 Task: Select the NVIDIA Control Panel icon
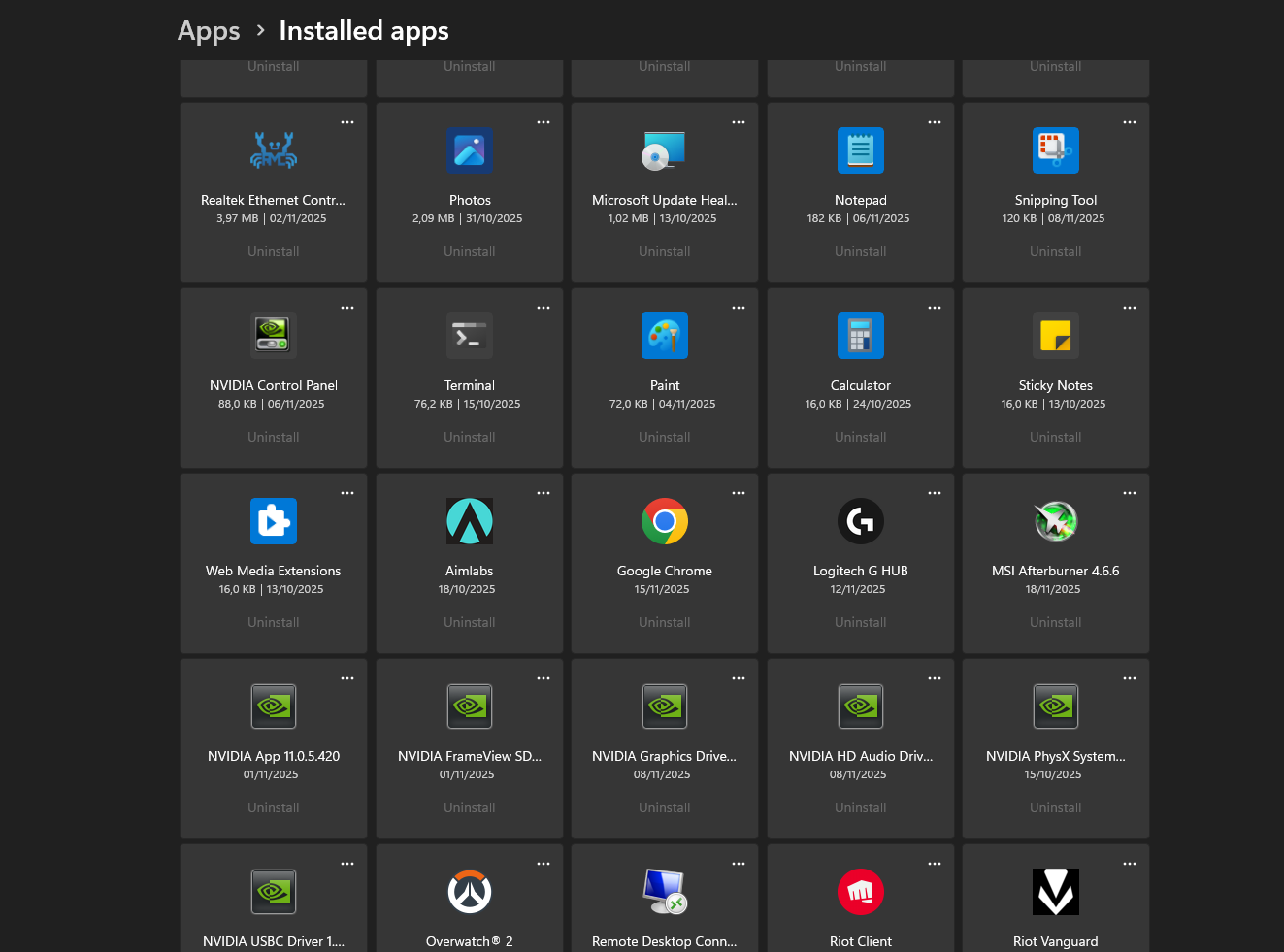(x=274, y=336)
